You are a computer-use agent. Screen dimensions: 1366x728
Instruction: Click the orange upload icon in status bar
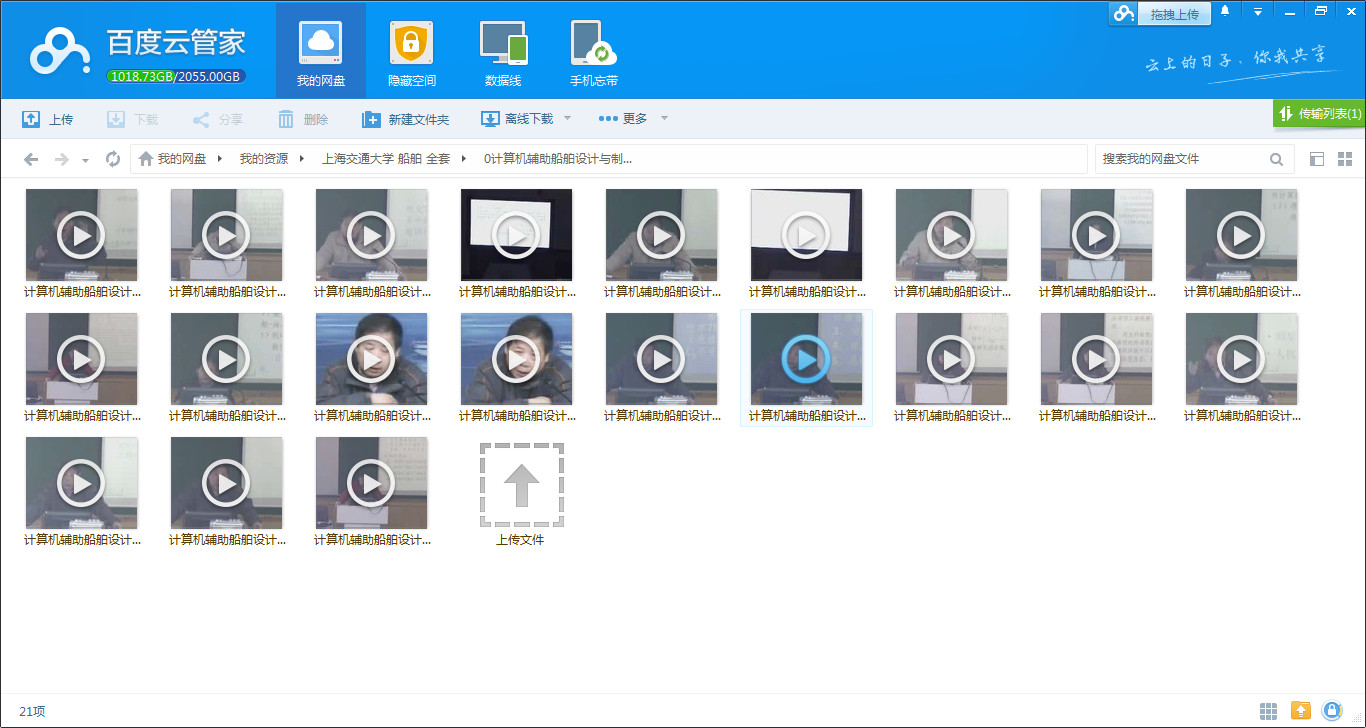1301,711
